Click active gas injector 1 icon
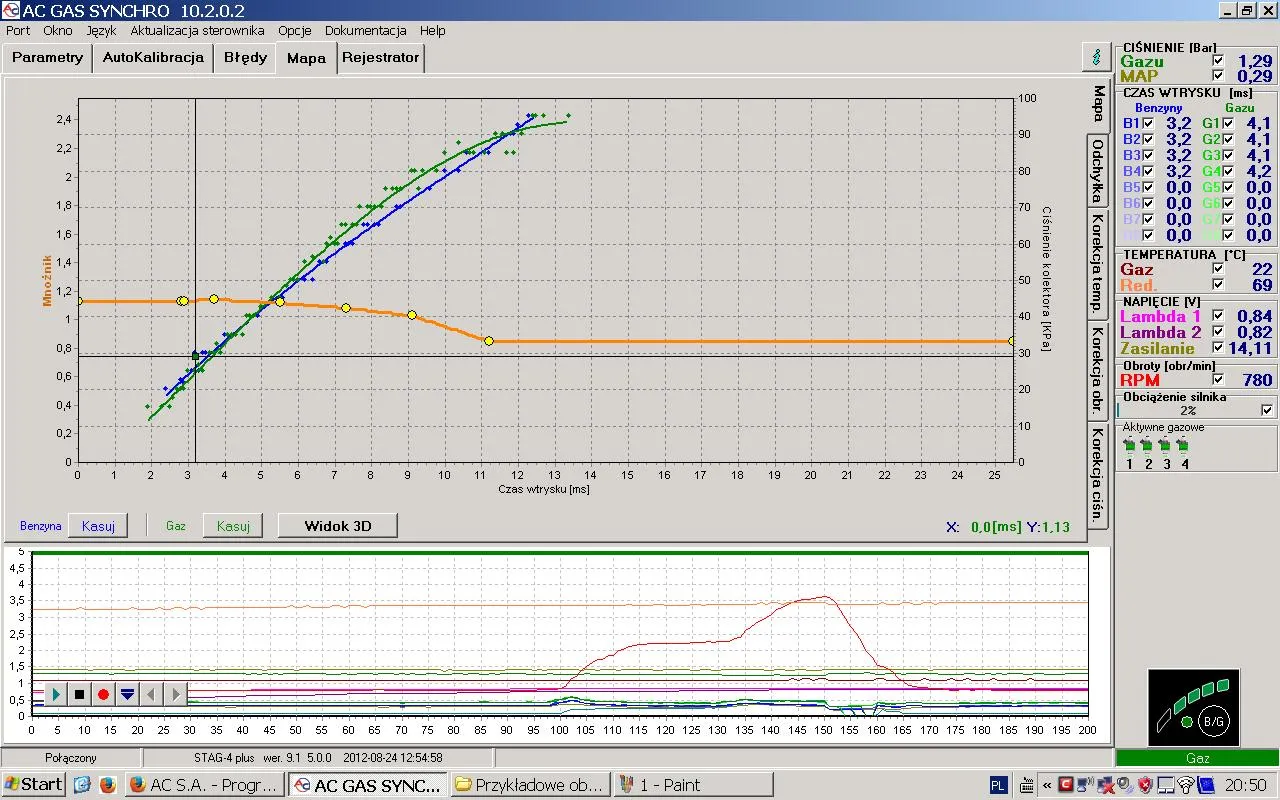 pyautogui.click(x=1129, y=446)
